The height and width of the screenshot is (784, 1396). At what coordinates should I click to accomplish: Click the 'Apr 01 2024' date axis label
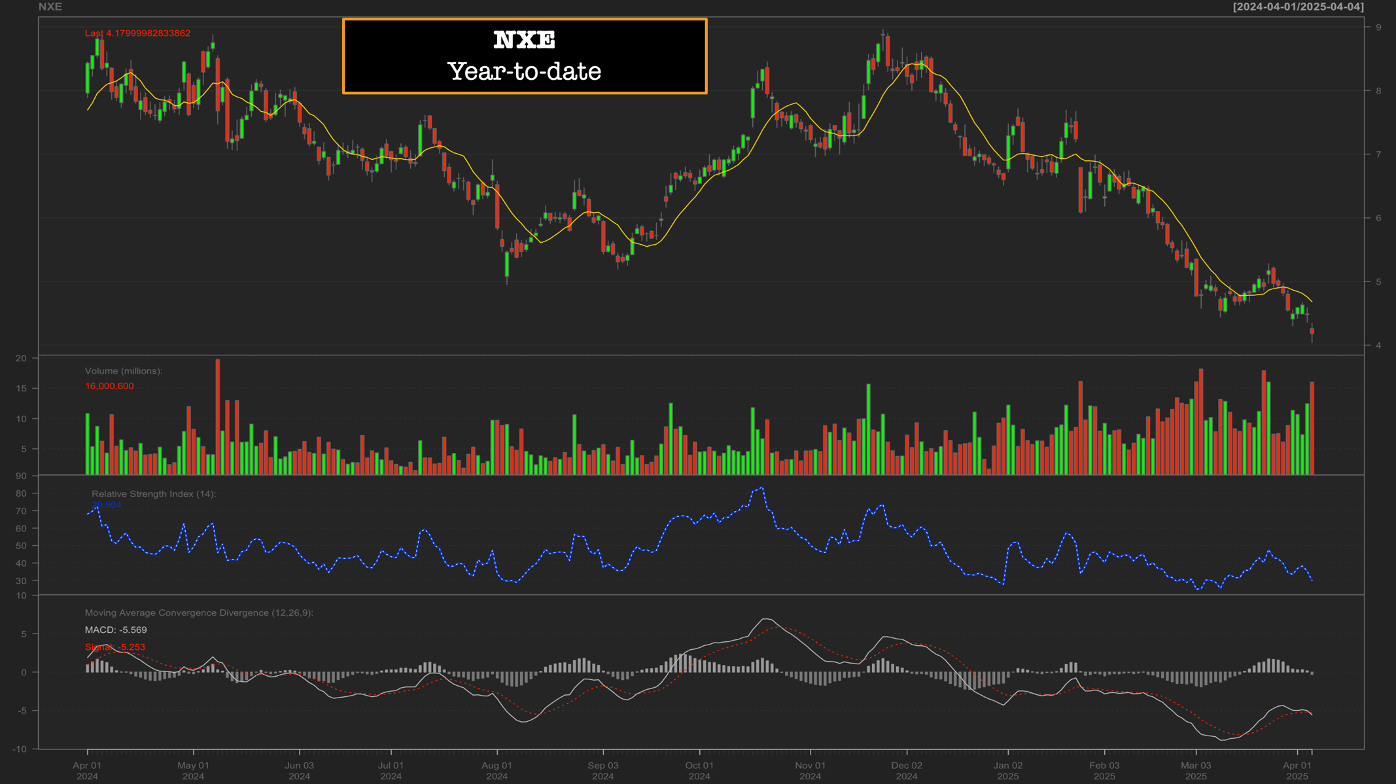[x=87, y=770]
